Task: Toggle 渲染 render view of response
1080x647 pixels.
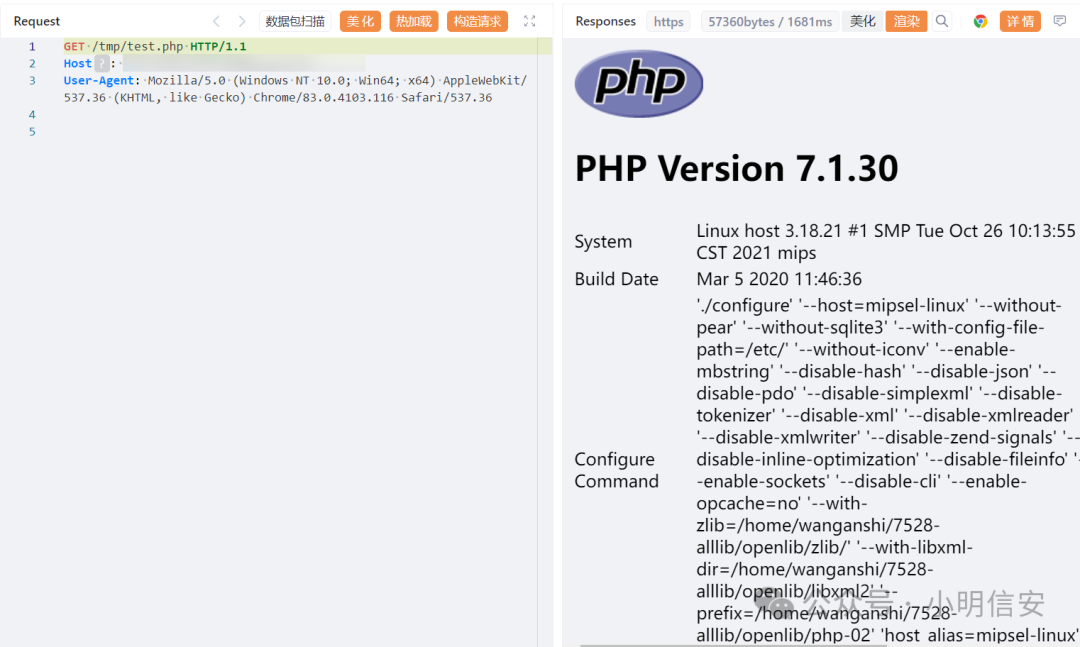Action: point(906,21)
